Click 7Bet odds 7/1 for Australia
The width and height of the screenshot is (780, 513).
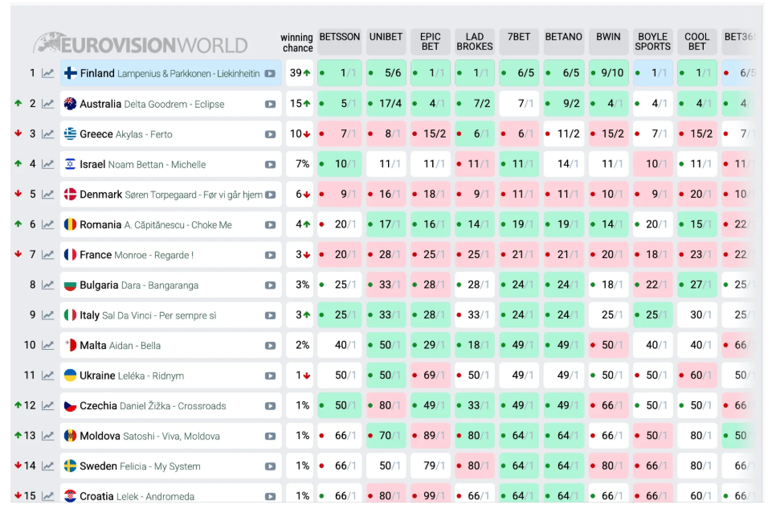click(x=519, y=103)
